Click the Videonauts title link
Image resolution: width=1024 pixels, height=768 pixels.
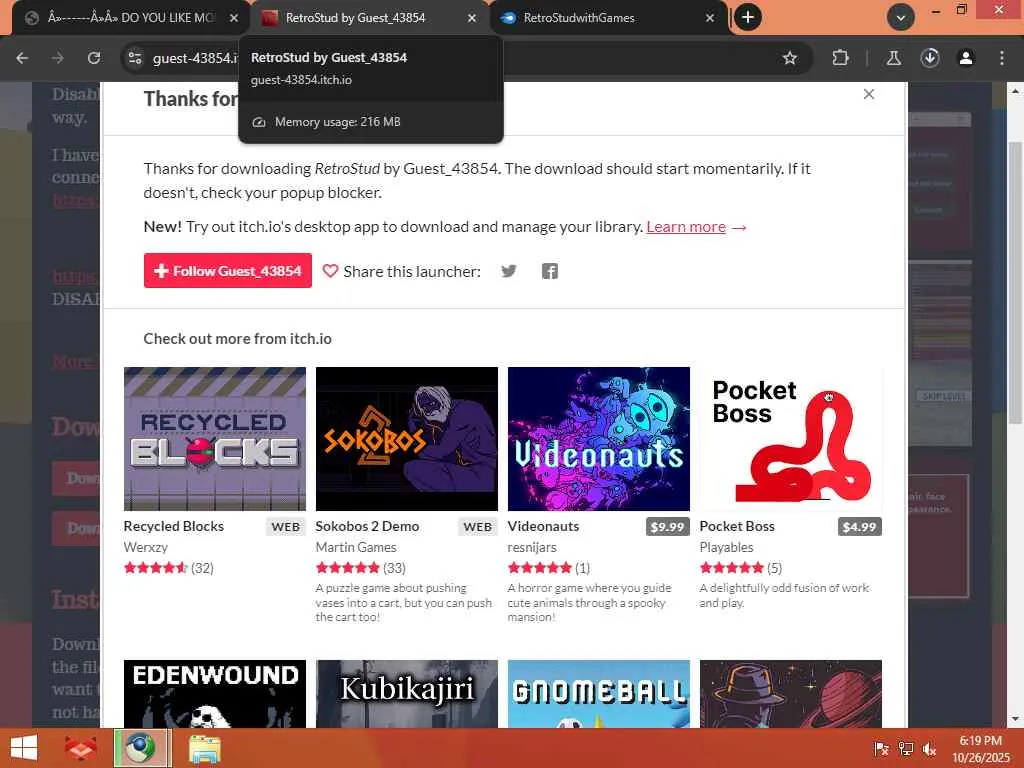click(543, 526)
